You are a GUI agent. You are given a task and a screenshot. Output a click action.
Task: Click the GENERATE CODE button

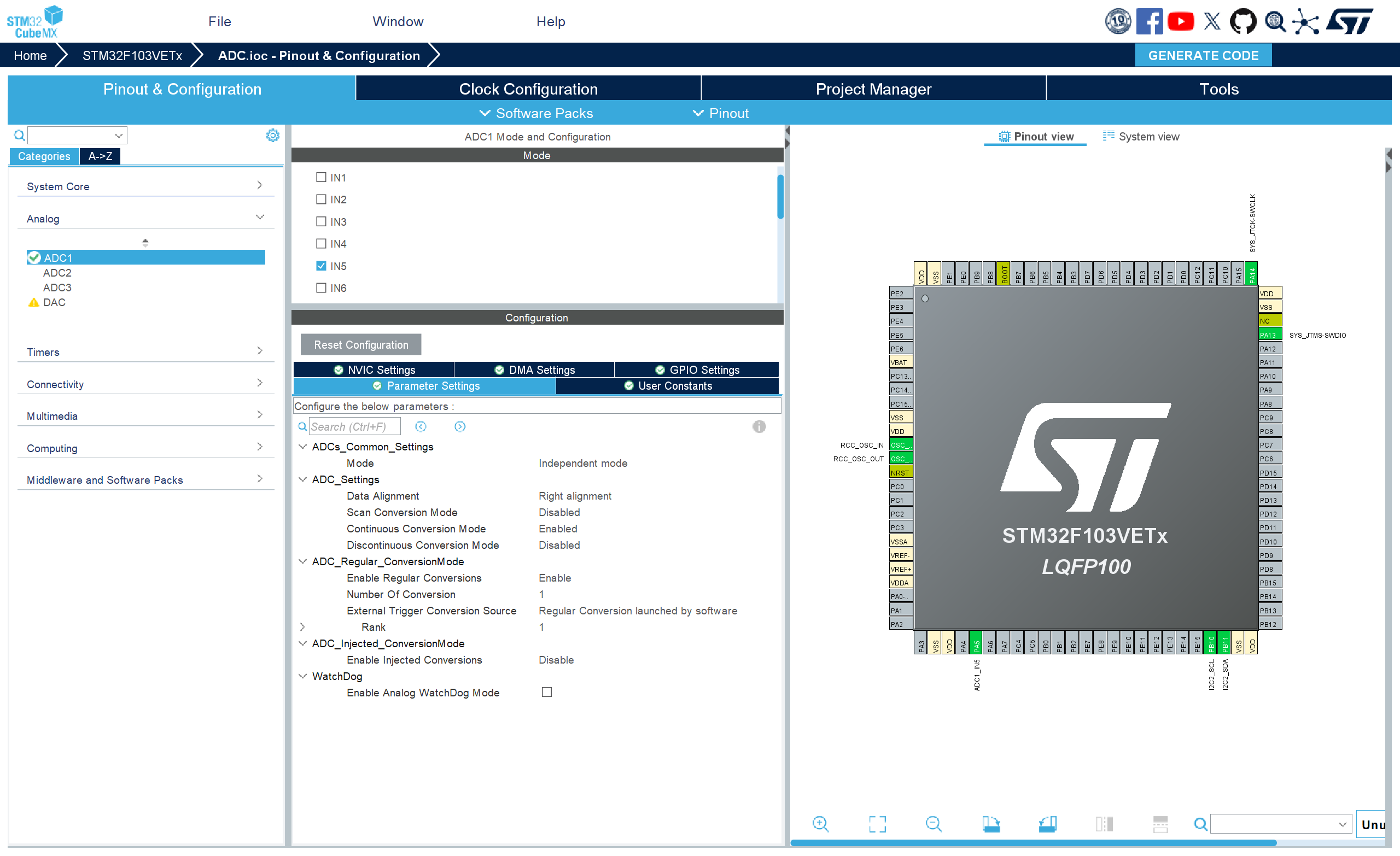pyautogui.click(x=1203, y=56)
